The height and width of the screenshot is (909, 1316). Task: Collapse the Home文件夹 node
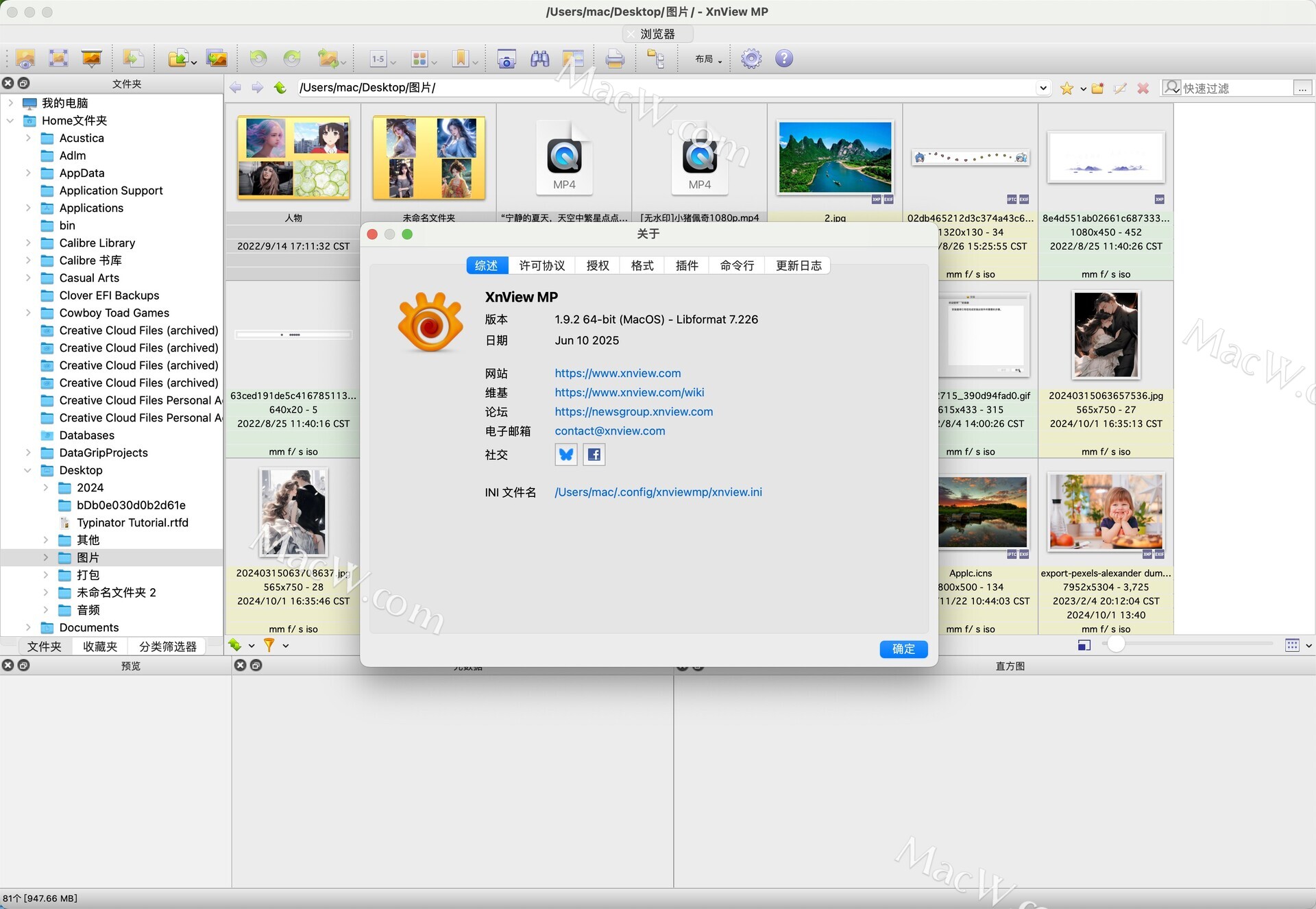pyautogui.click(x=11, y=121)
